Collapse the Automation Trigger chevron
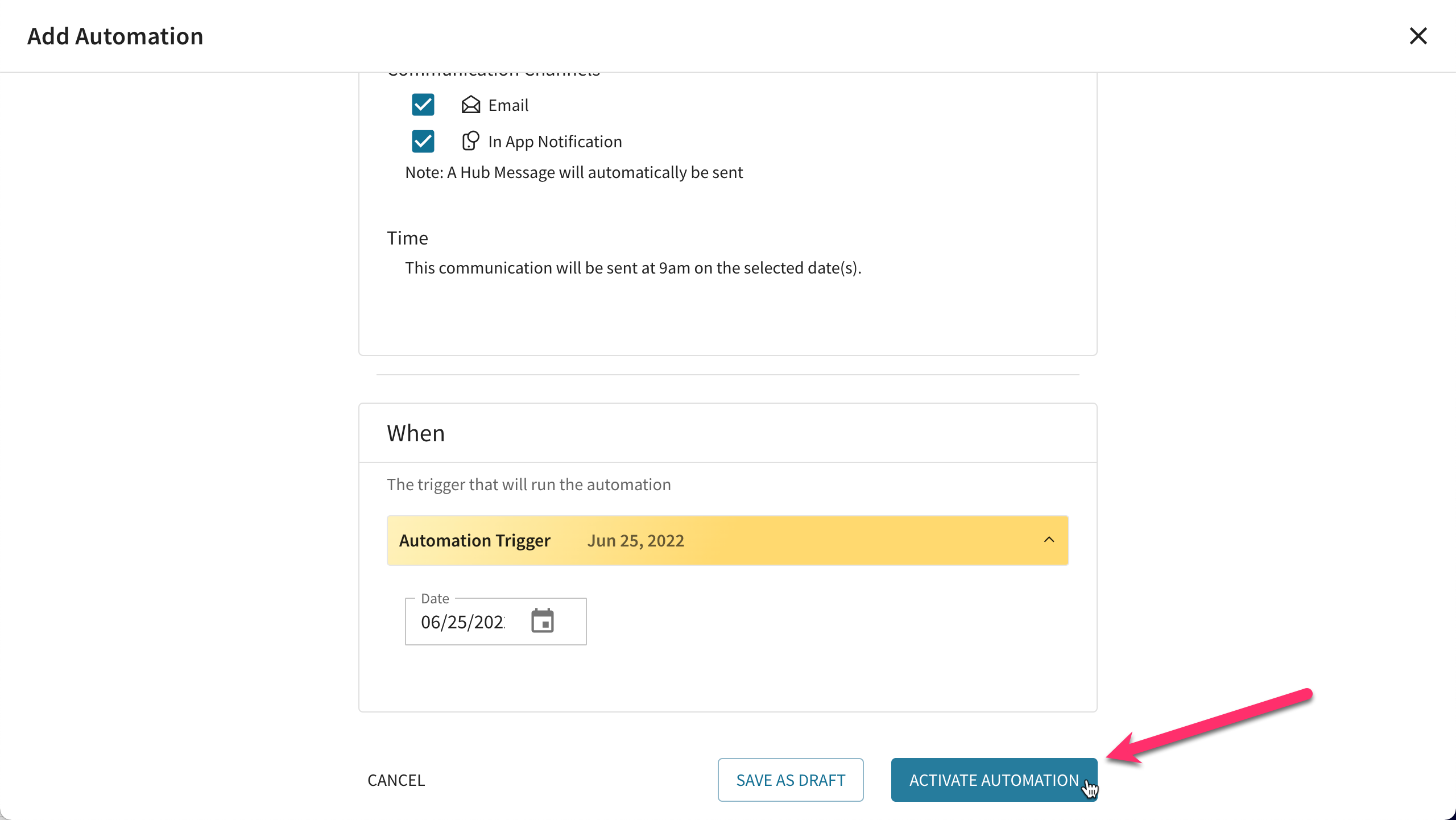 pyautogui.click(x=1049, y=540)
